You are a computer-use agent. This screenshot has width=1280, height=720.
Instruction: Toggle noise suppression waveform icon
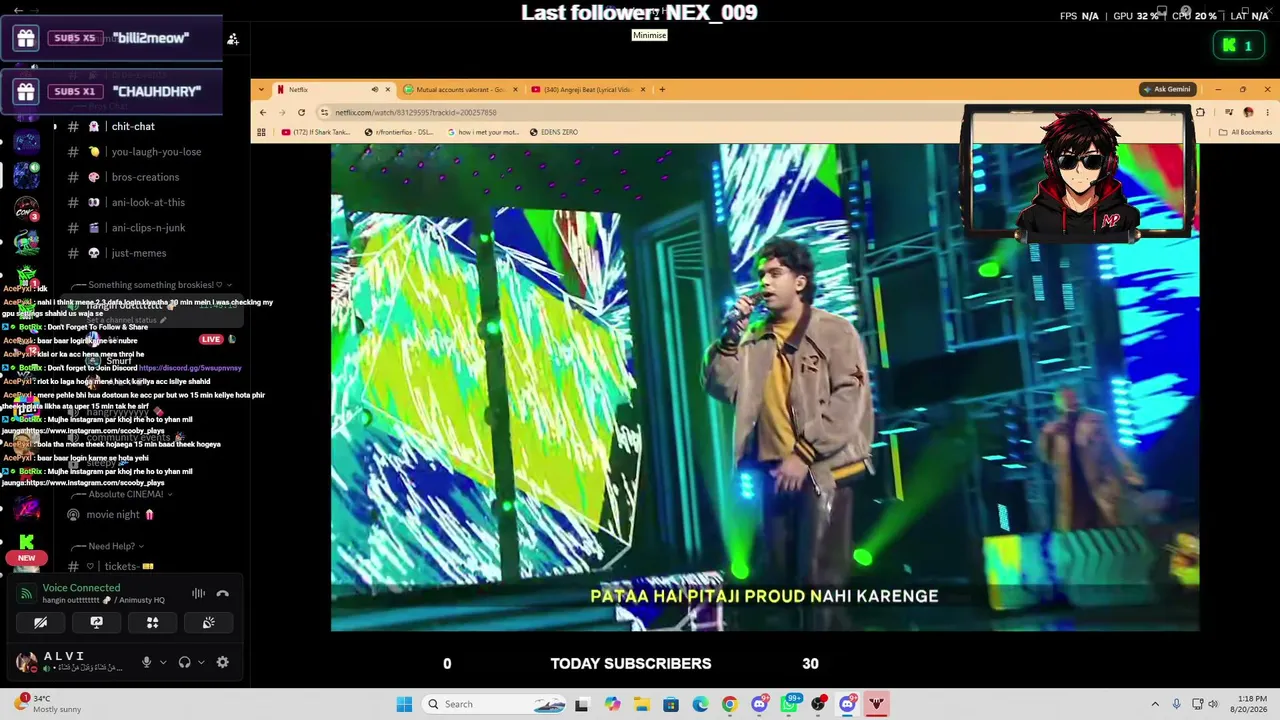(x=198, y=594)
